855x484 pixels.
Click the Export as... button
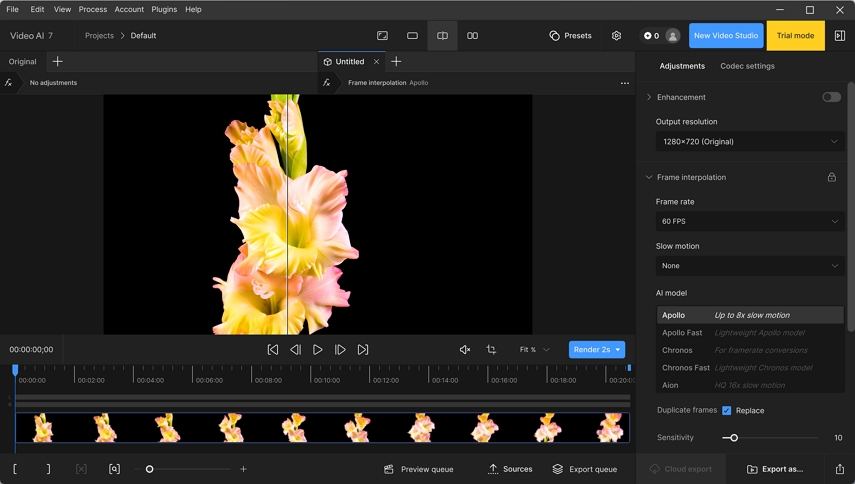click(774, 469)
